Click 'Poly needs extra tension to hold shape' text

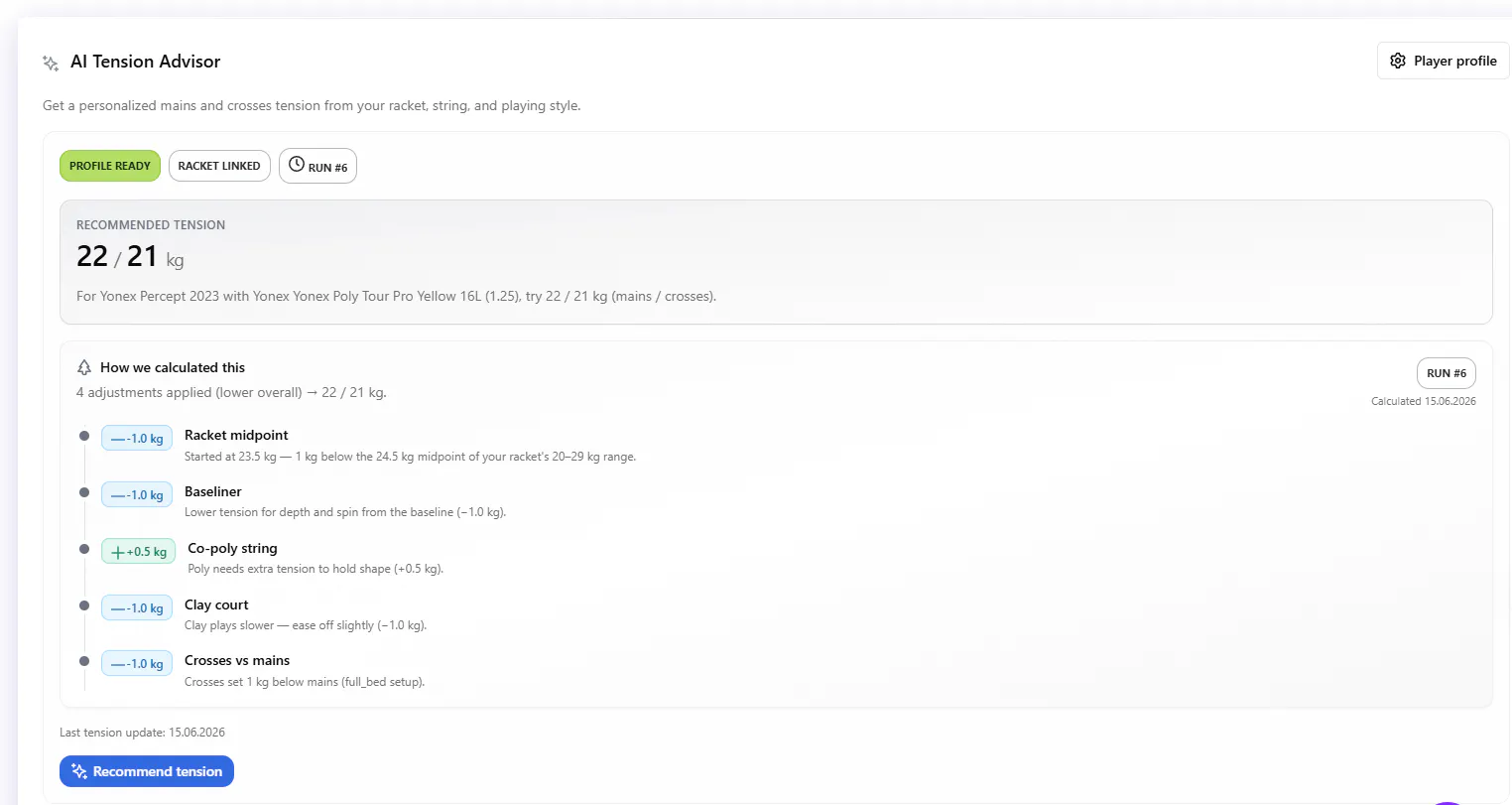click(315, 569)
